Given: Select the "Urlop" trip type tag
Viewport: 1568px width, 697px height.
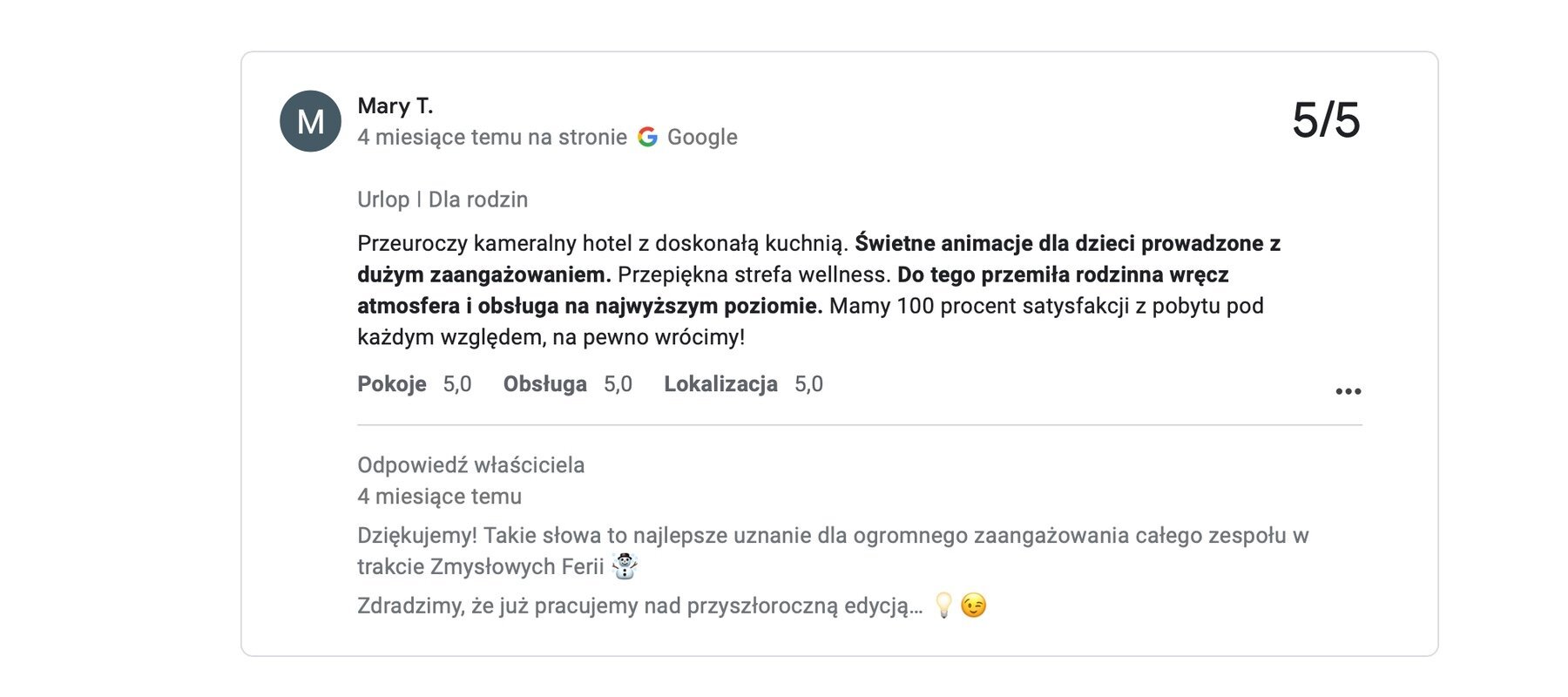Looking at the screenshot, I should (x=383, y=200).
